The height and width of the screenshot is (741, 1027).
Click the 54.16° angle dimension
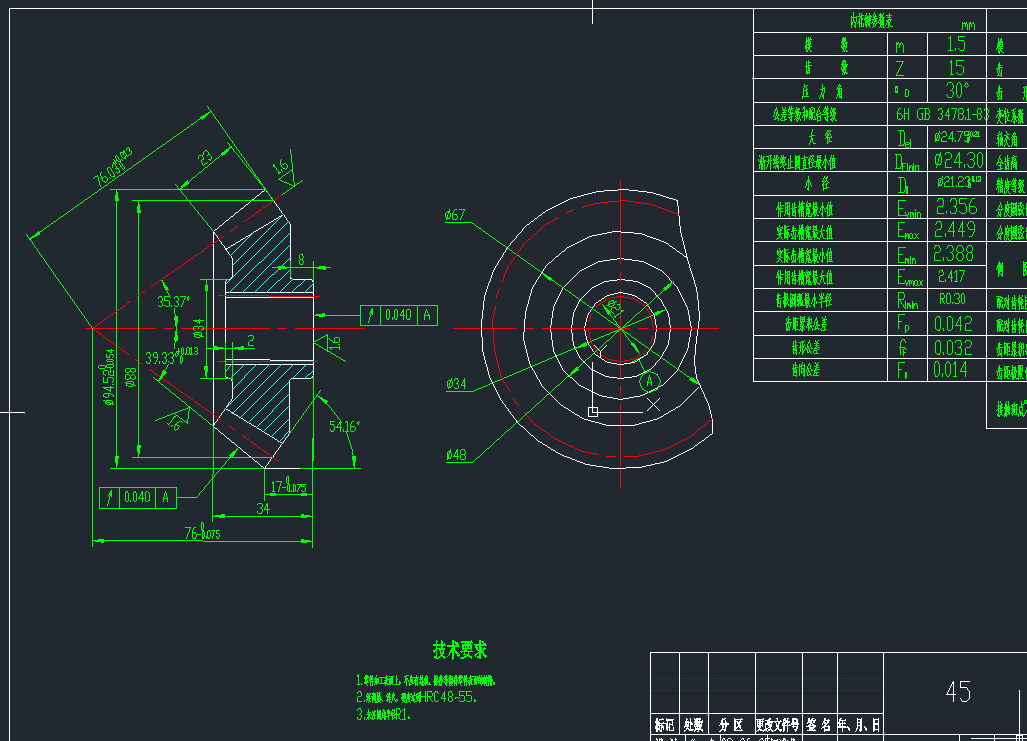pos(344,427)
